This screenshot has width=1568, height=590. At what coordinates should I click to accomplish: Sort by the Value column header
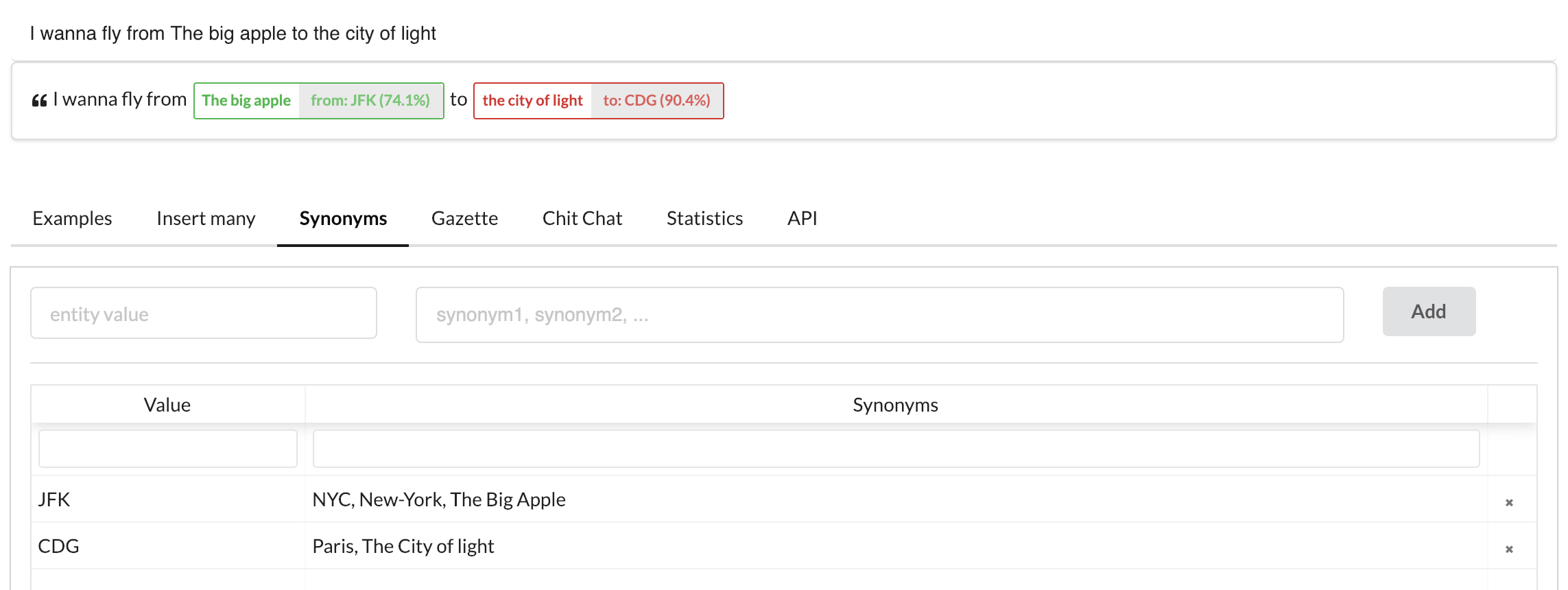(167, 405)
